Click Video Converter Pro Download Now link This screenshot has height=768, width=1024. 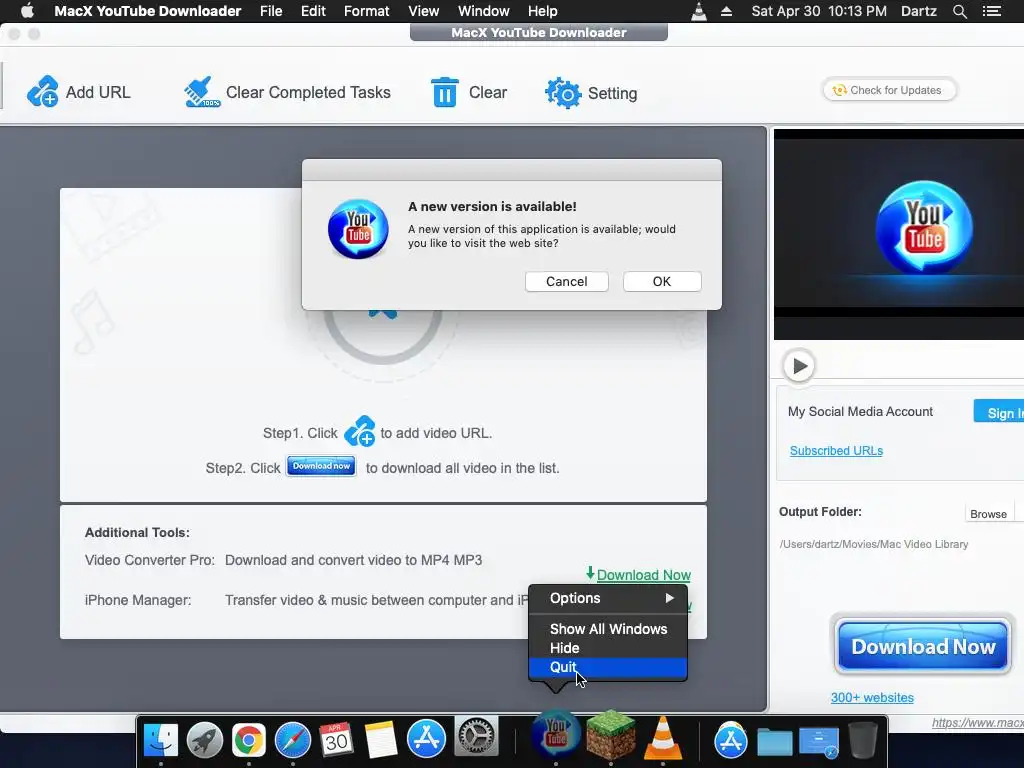[x=643, y=575]
